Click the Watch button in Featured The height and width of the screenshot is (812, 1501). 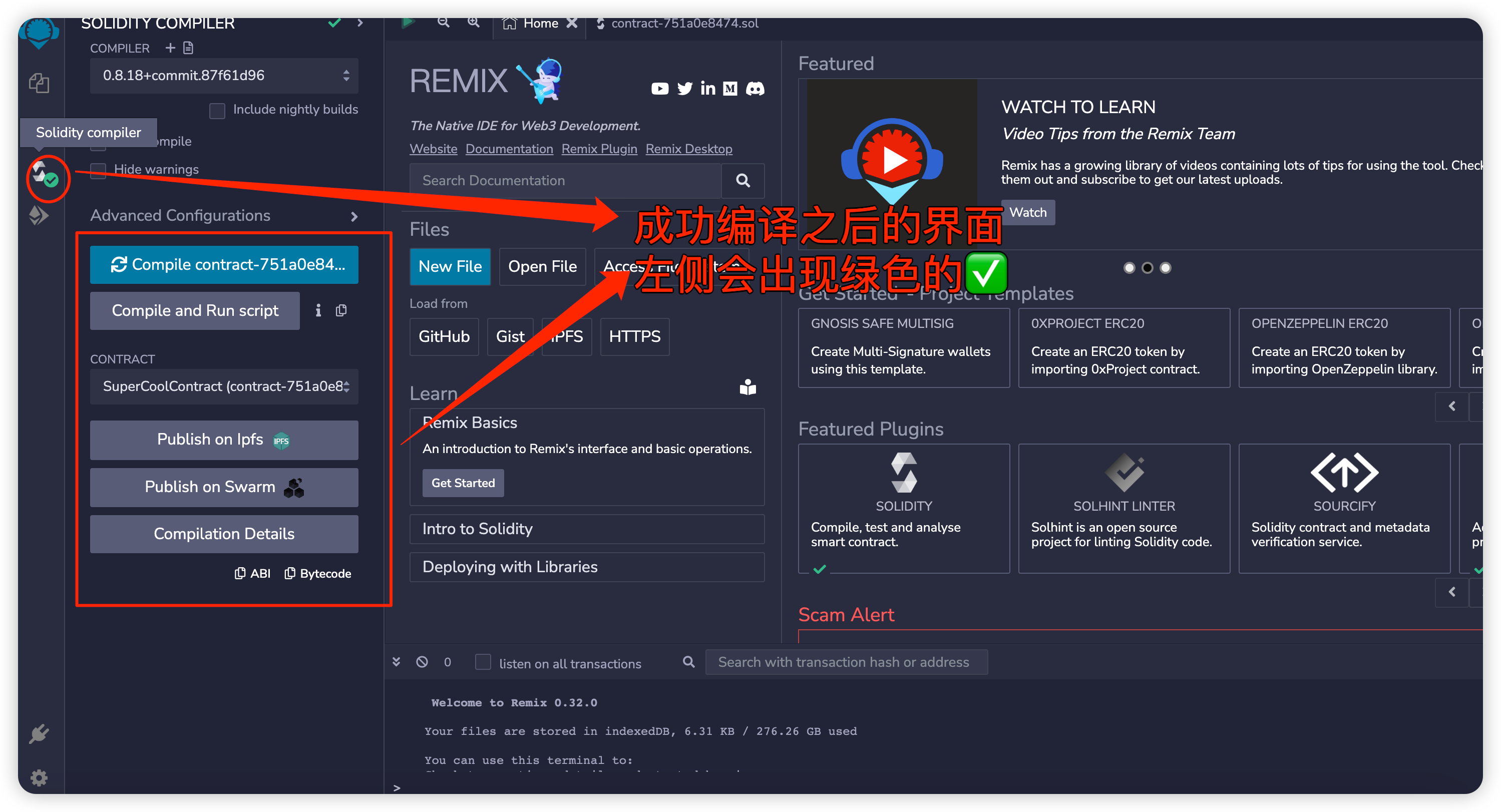click(1028, 213)
